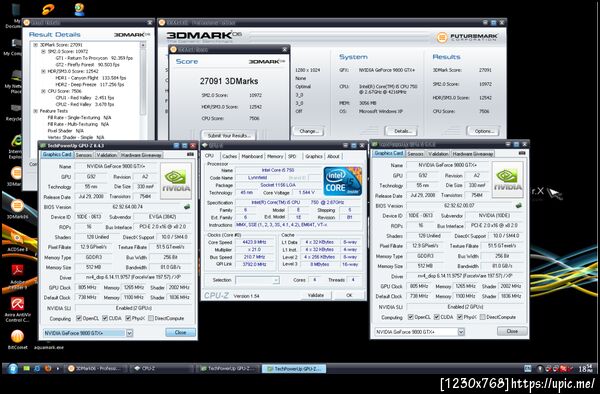The image size is (600, 394).
Task: Open the My Documents desktop icon
Action: pos(15,15)
